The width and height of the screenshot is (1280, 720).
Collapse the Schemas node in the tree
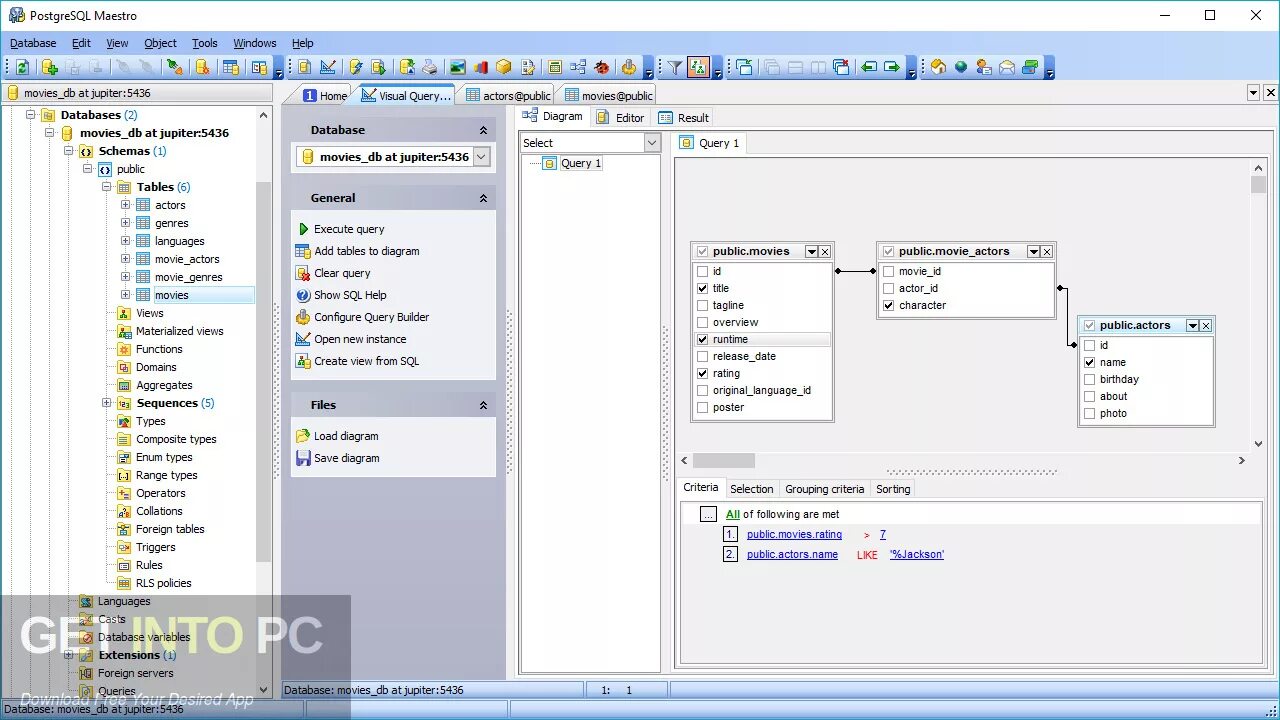pyautogui.click(x=69, y=151)
